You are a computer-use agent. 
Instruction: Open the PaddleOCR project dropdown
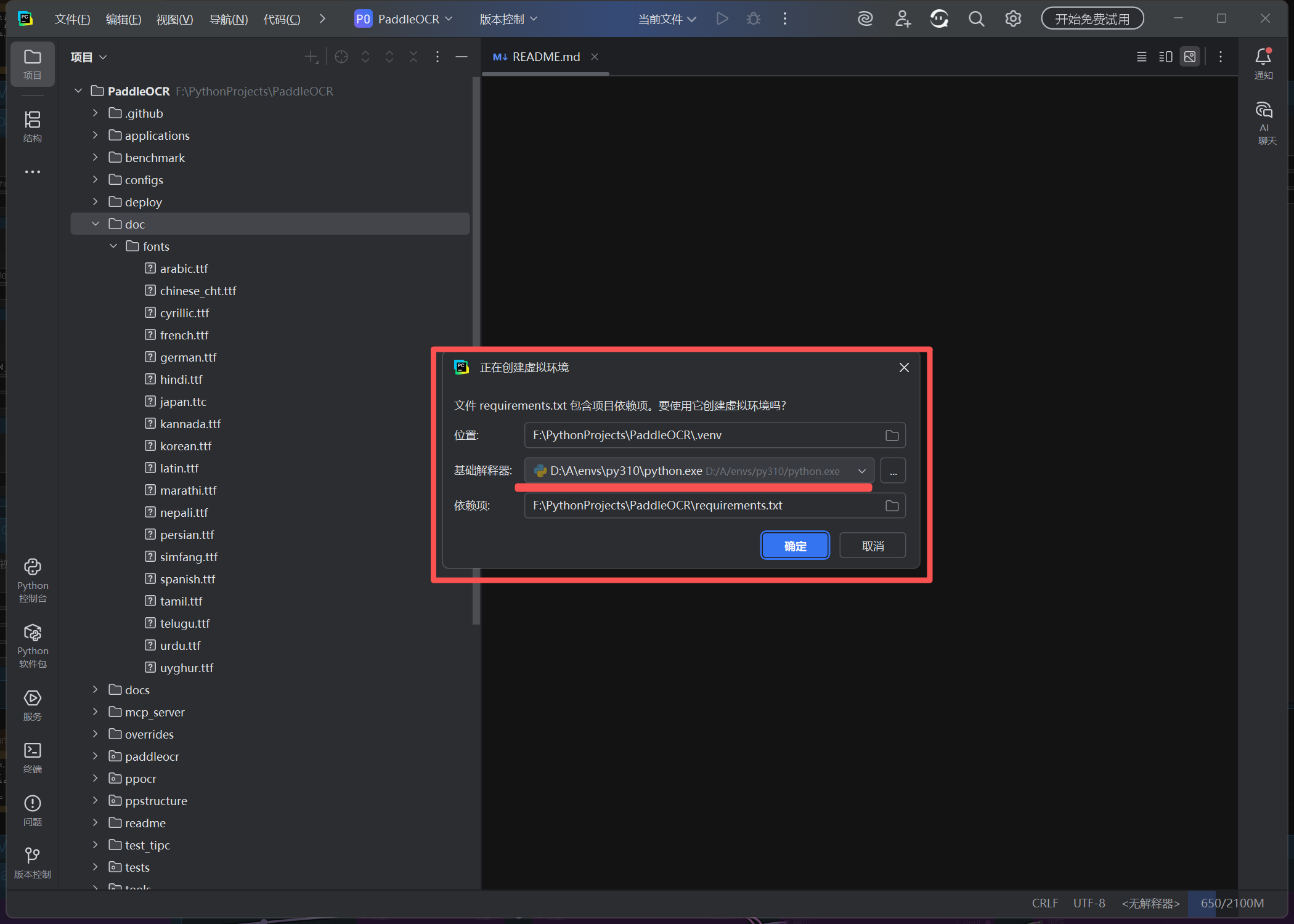tap(404, 19)
